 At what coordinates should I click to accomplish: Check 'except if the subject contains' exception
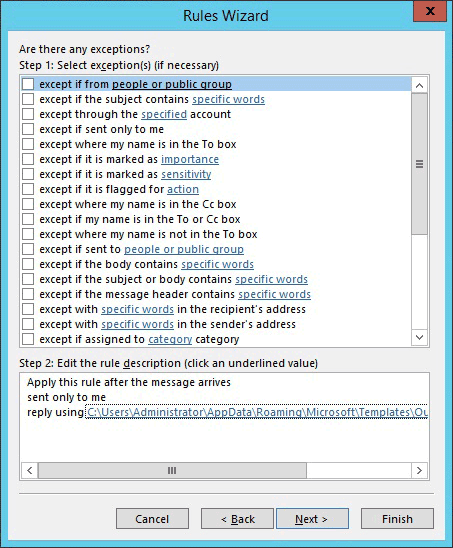(28, 99)
